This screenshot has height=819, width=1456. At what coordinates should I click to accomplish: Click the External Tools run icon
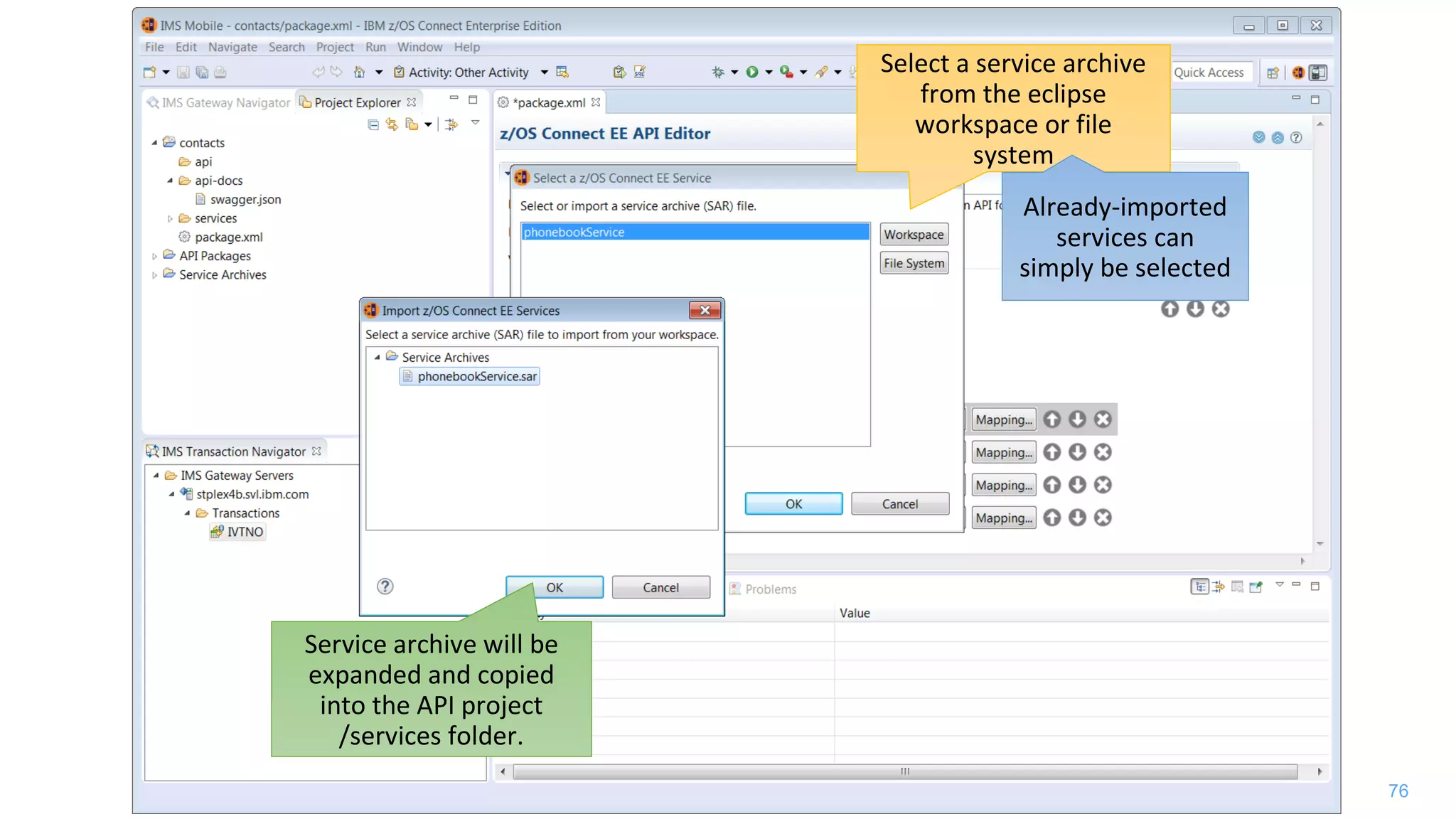(786, 72)
